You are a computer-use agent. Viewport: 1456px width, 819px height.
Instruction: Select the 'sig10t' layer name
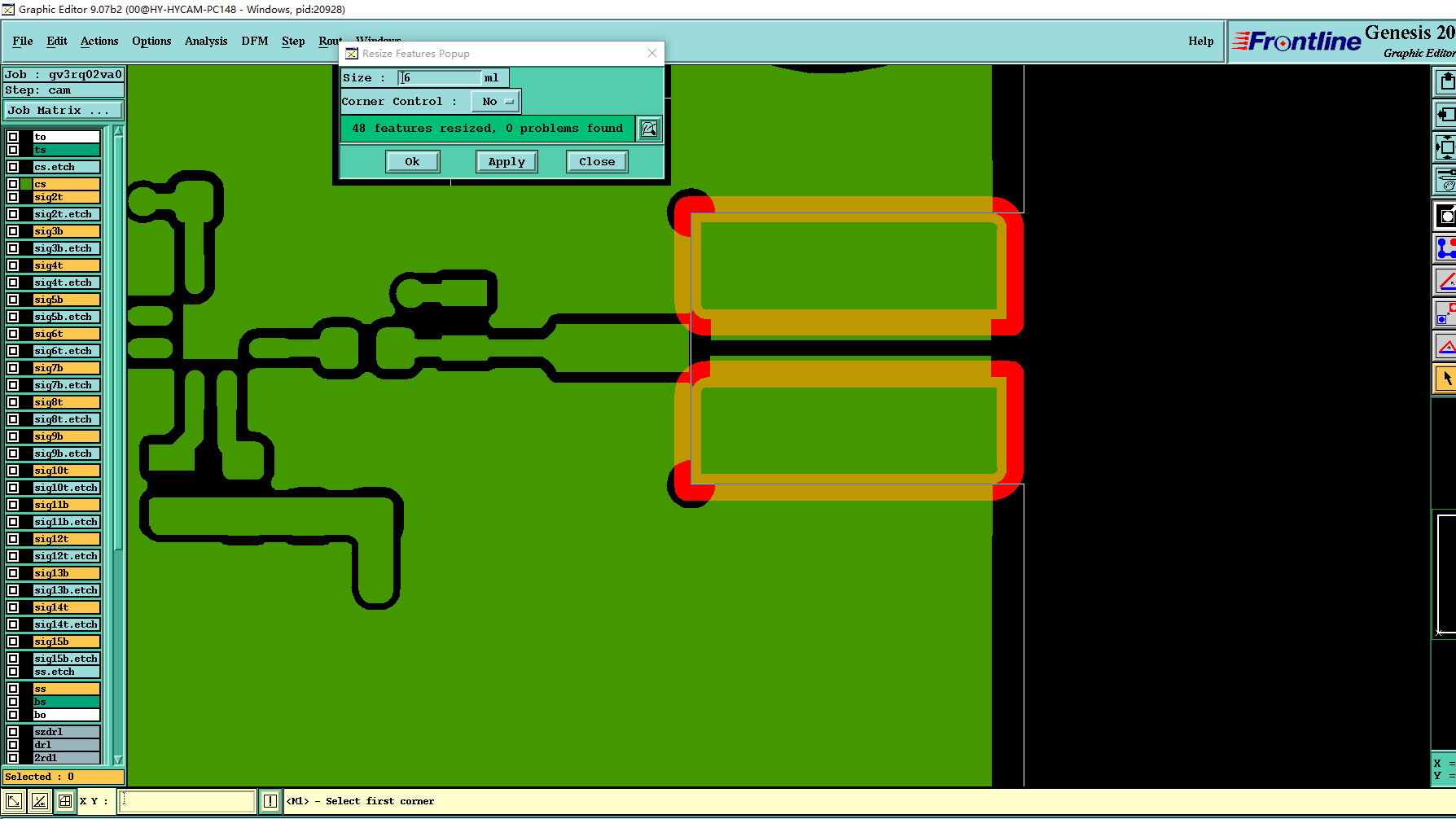point(66,471)
